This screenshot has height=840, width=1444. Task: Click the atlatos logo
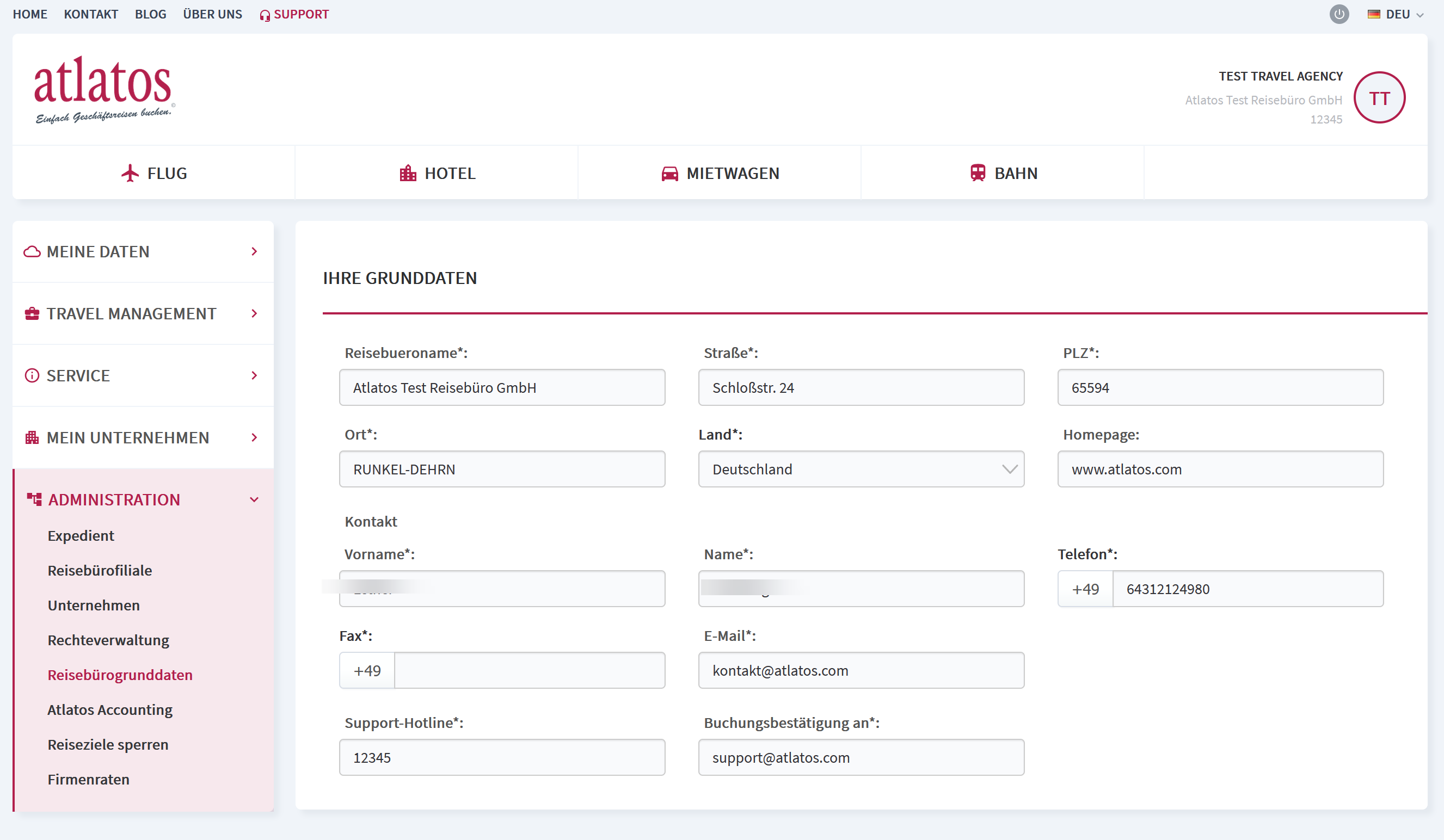pos(104,89)
